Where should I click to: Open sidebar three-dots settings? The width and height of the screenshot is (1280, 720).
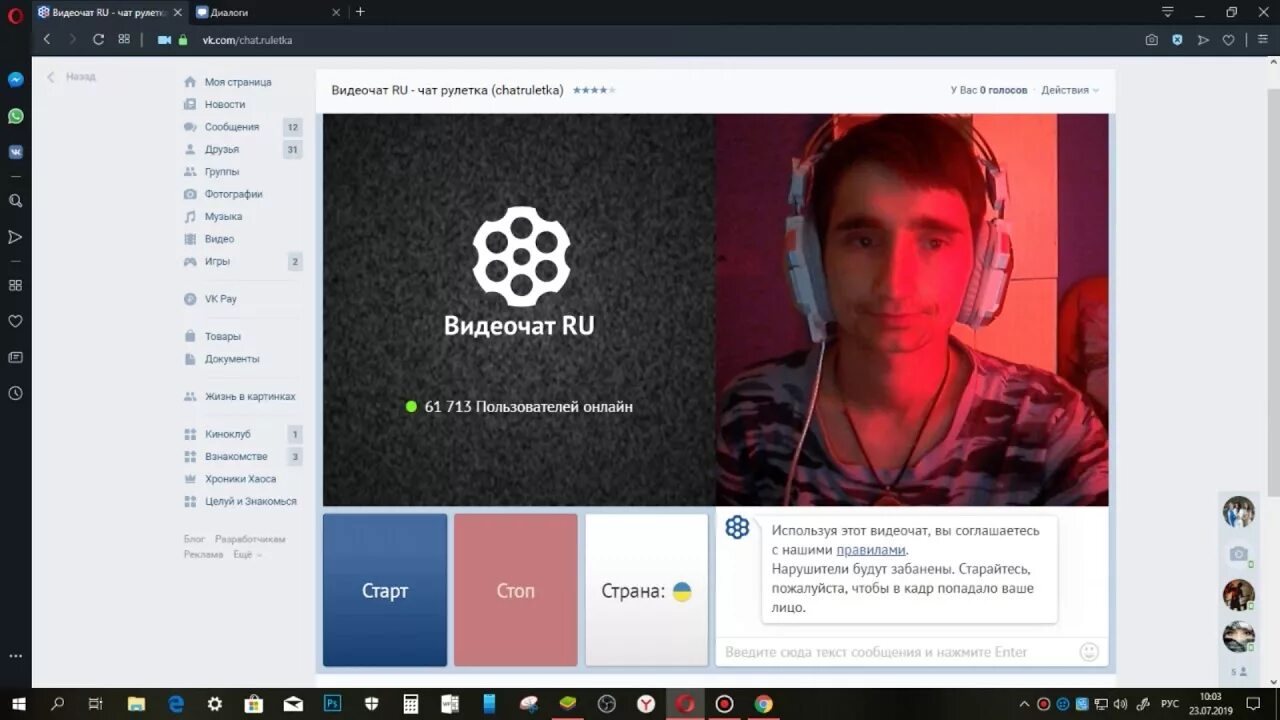tap(15, 657)
